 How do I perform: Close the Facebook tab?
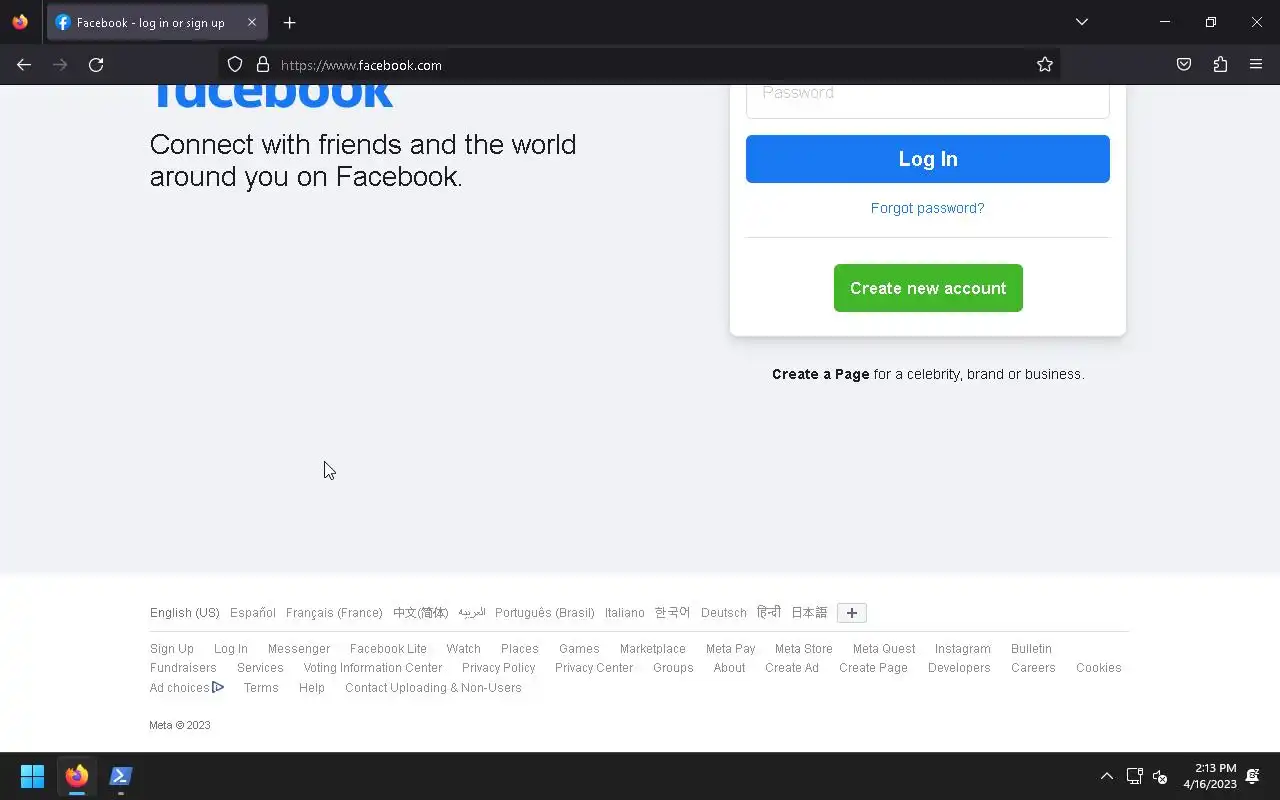[252, 22]
